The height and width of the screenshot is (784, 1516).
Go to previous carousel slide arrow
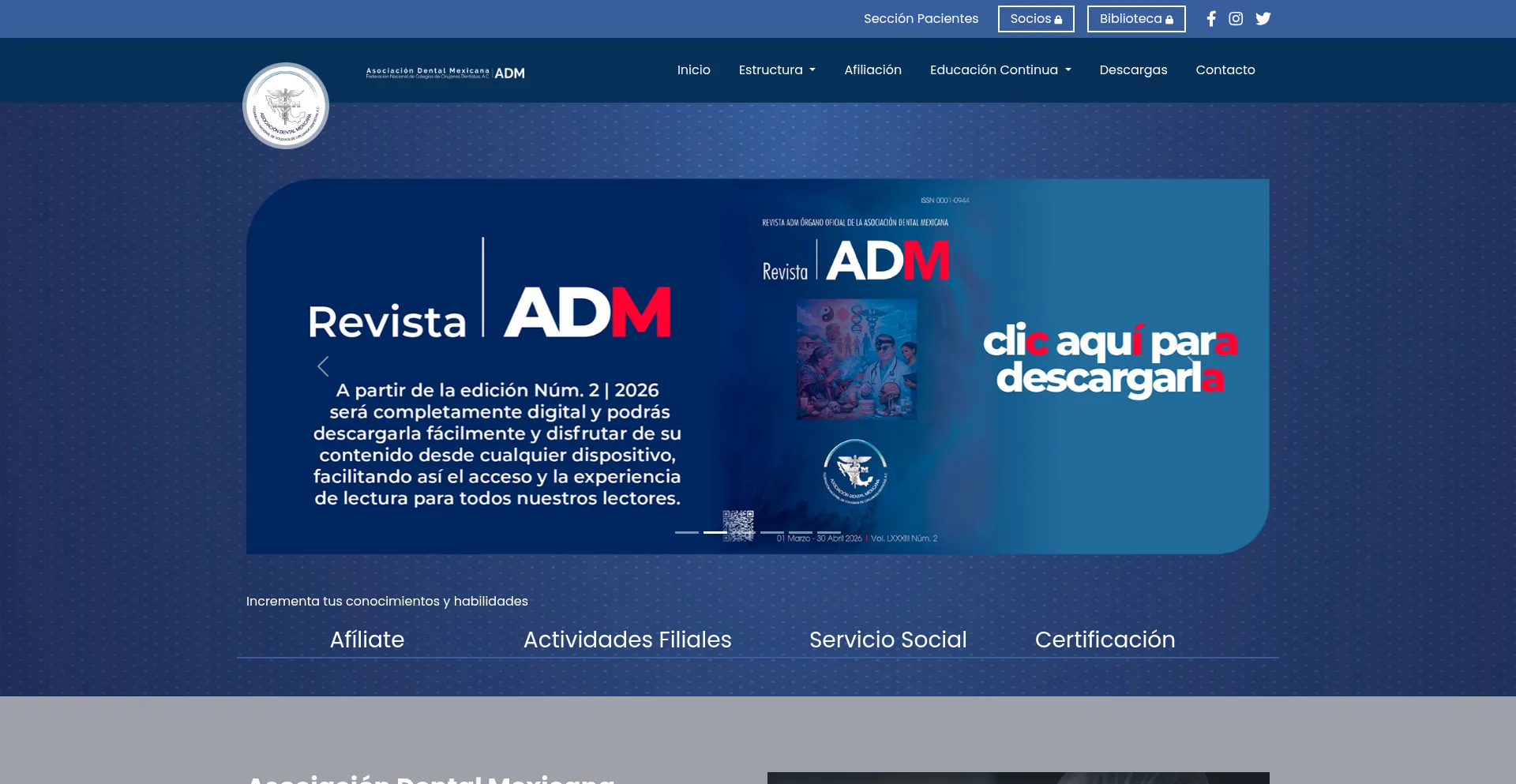(x=323, y=366)
